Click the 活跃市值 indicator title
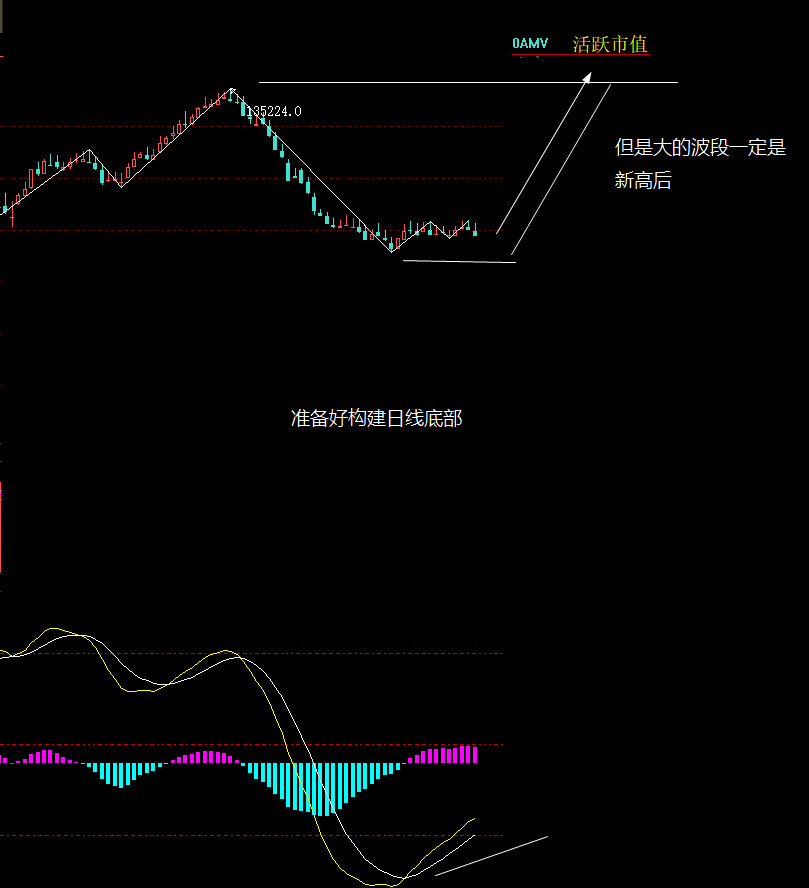Viewport: 809px width, 888px height. (610, 44)
